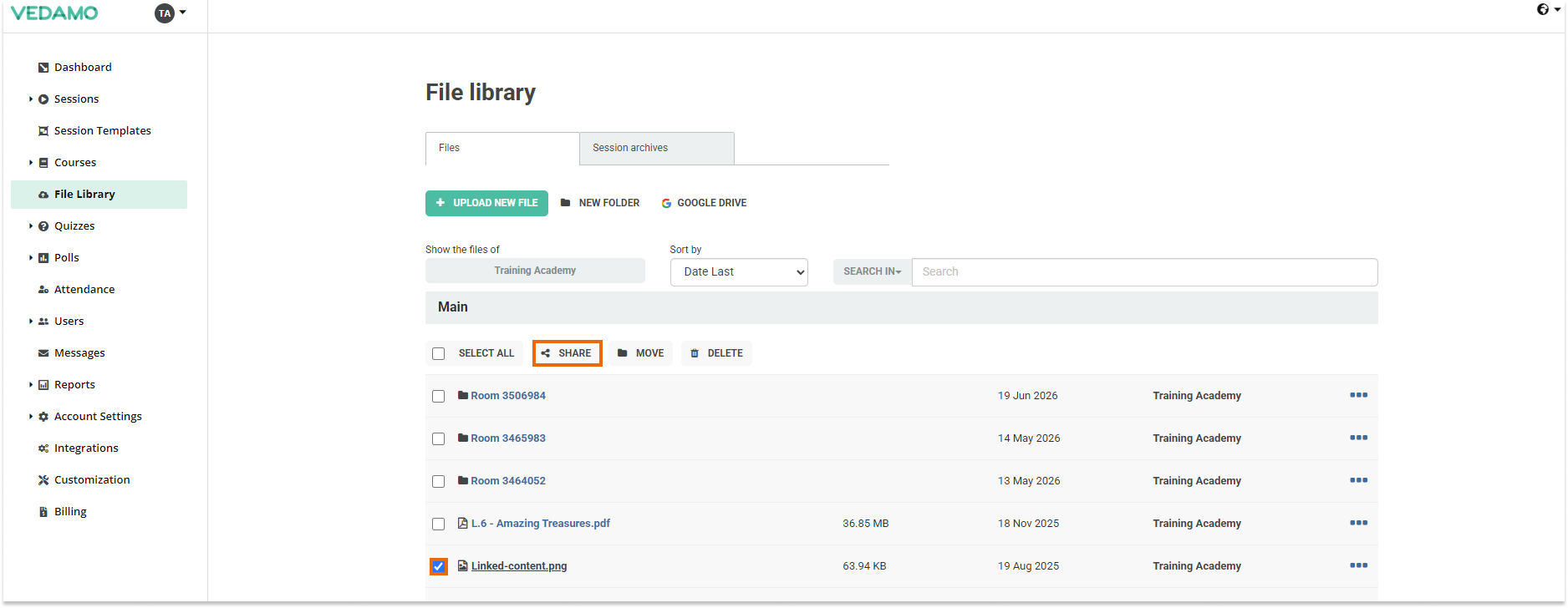
Task: Expand the Sessions menu arrow
Action: pos(31,99)
